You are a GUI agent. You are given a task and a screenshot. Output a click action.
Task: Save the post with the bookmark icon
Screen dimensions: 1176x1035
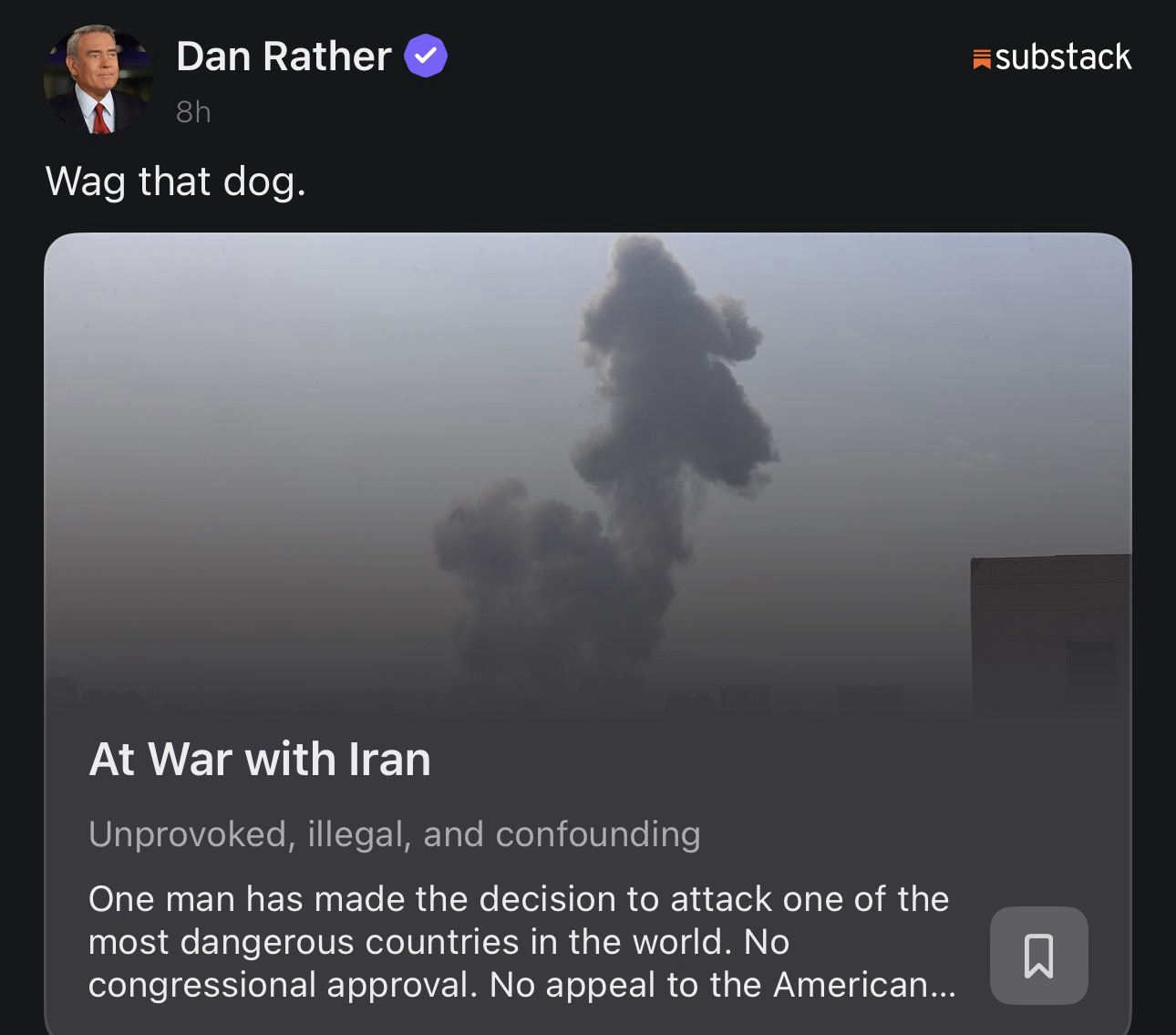coord(1038,956)
